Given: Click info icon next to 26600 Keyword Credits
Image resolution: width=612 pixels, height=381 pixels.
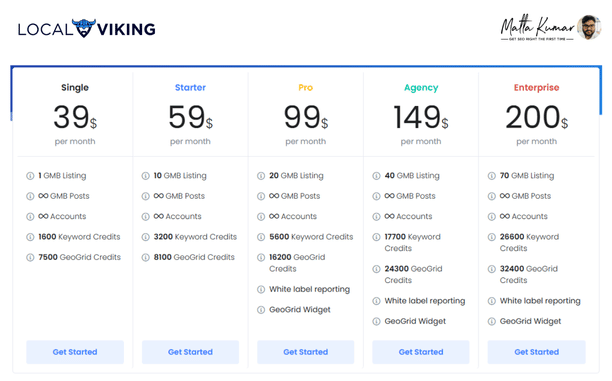Looking at the screenshot, I should [492, 237].
